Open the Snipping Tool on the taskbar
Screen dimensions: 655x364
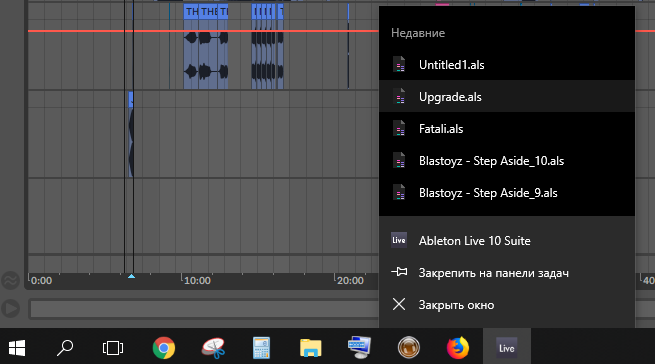click(213, 347)
